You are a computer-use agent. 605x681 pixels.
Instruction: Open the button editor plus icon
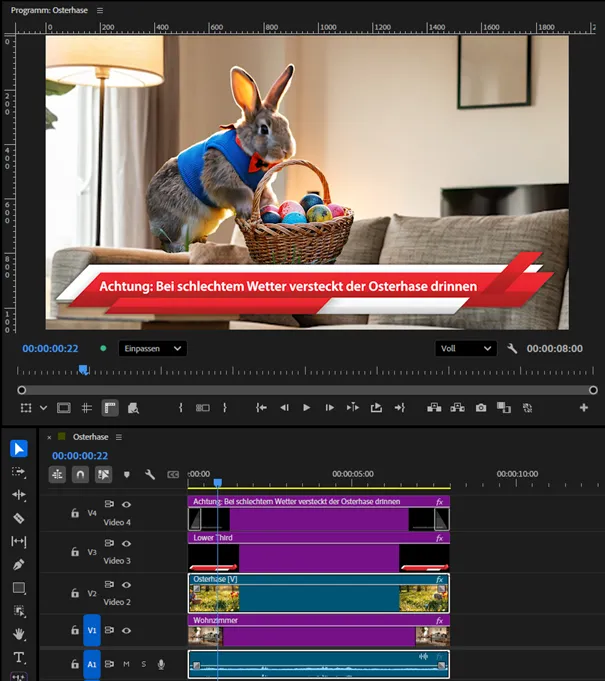(x=584, y=408)
